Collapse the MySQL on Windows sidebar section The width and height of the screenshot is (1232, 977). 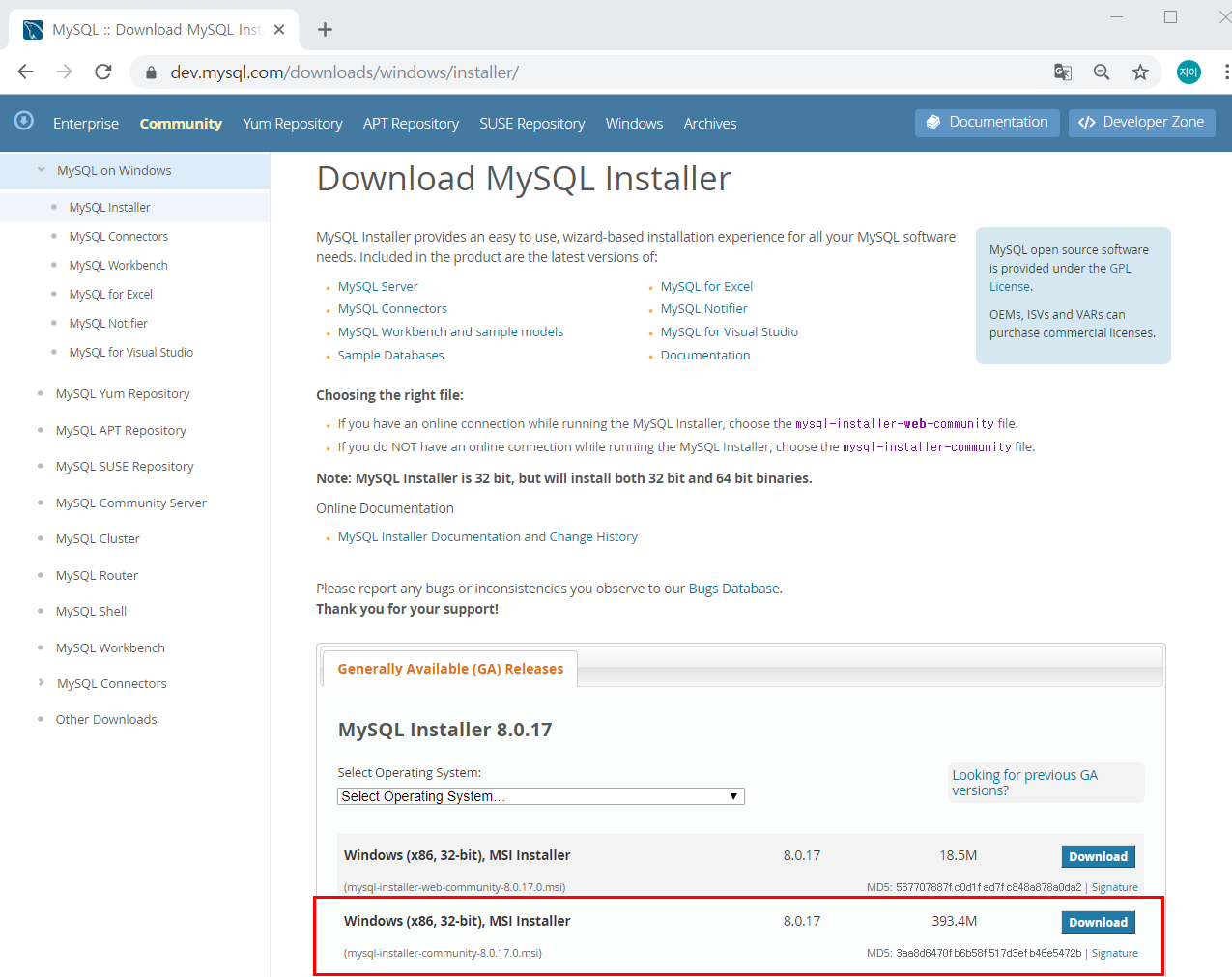tap(41, 170)
